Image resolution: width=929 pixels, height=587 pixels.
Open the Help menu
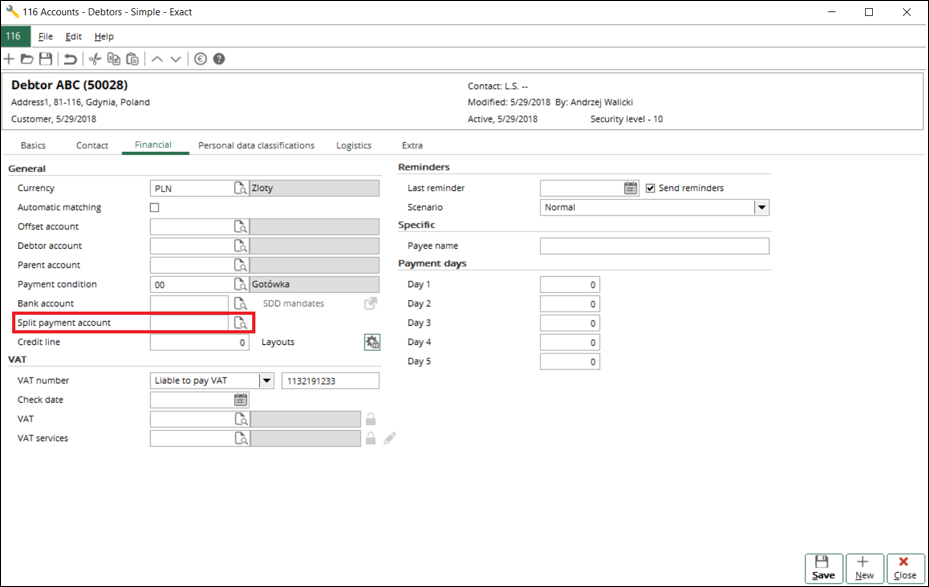click(104, 37)
